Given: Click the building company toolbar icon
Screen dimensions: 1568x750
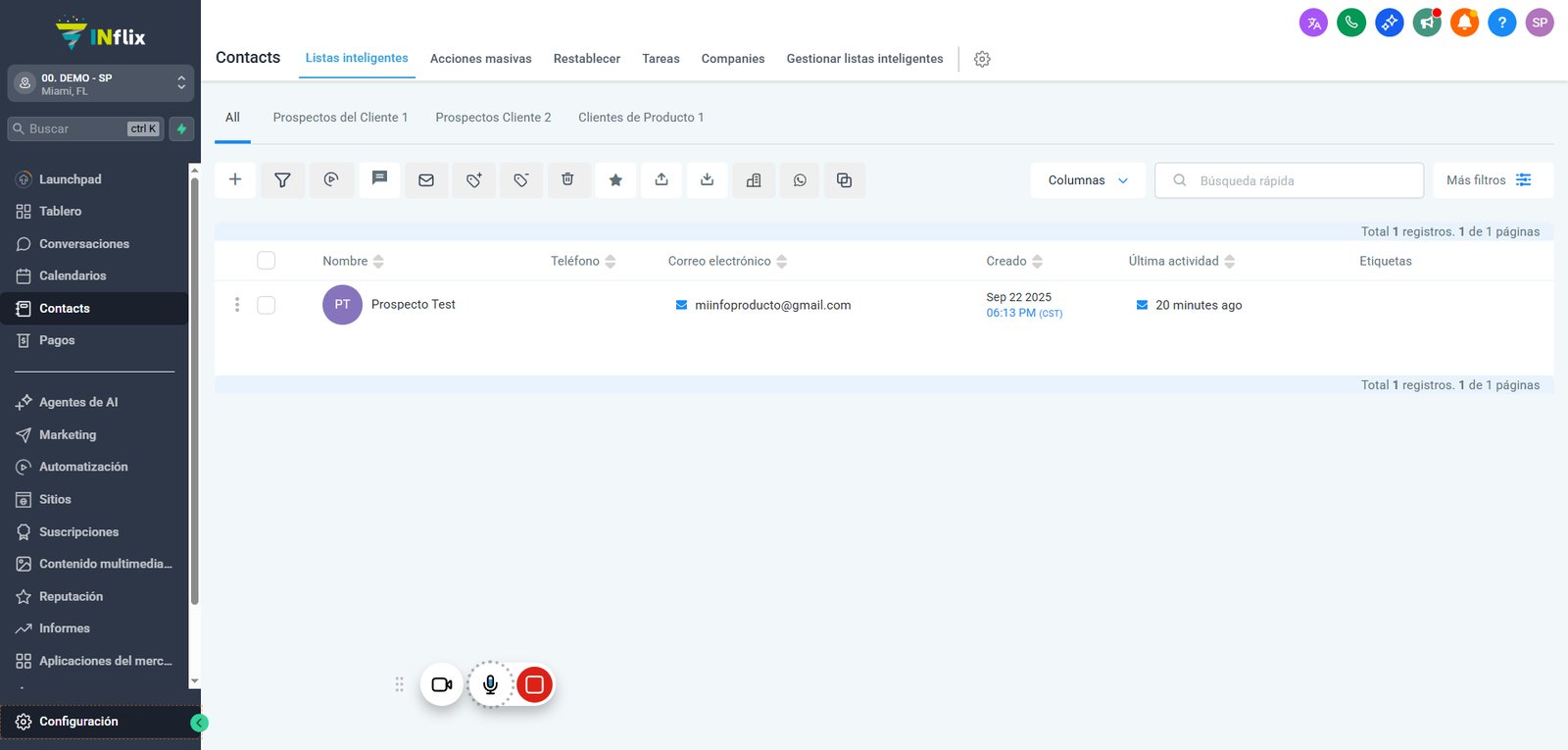Looking at the screenshot, I should (x=754, y=180).
